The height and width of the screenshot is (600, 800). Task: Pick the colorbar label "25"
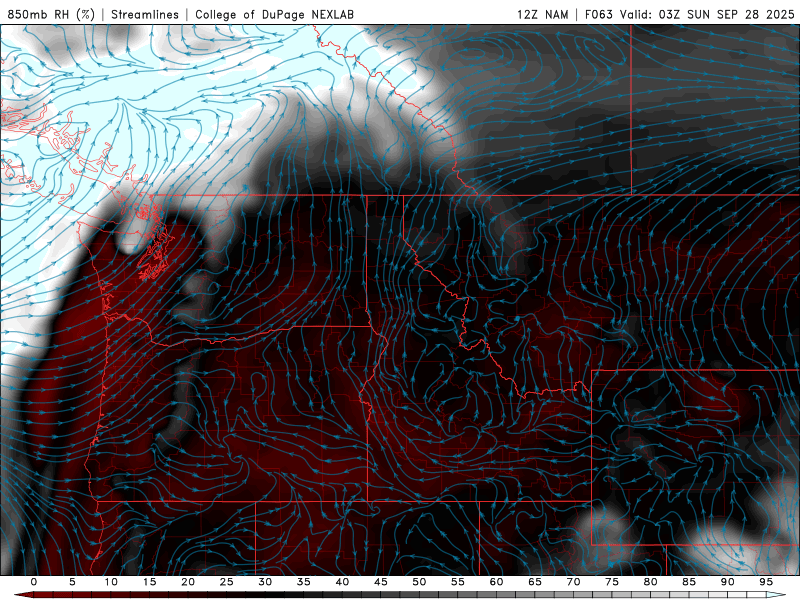[x=227, y=582]
